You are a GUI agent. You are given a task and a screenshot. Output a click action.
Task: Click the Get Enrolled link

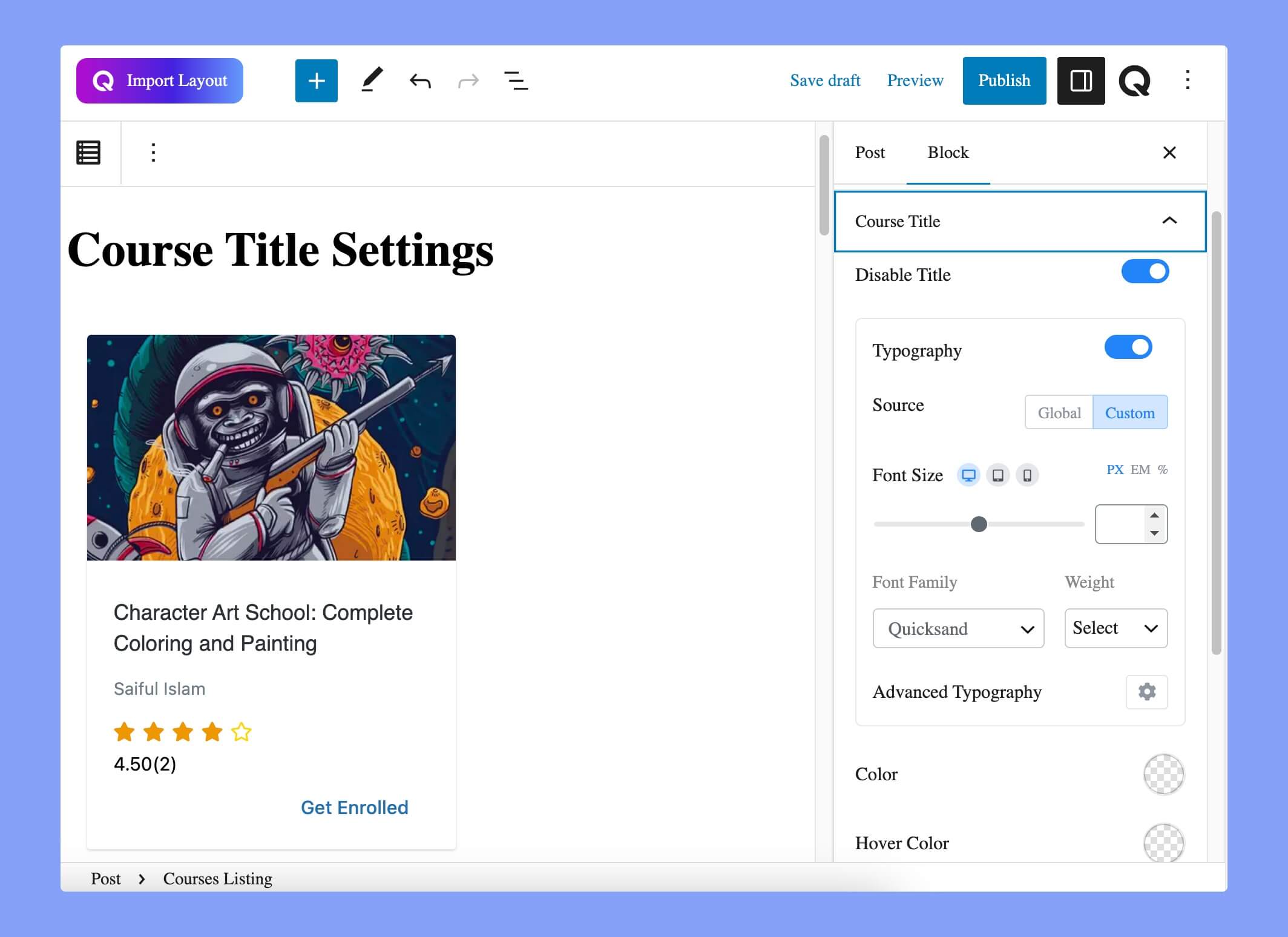point(354,807)
